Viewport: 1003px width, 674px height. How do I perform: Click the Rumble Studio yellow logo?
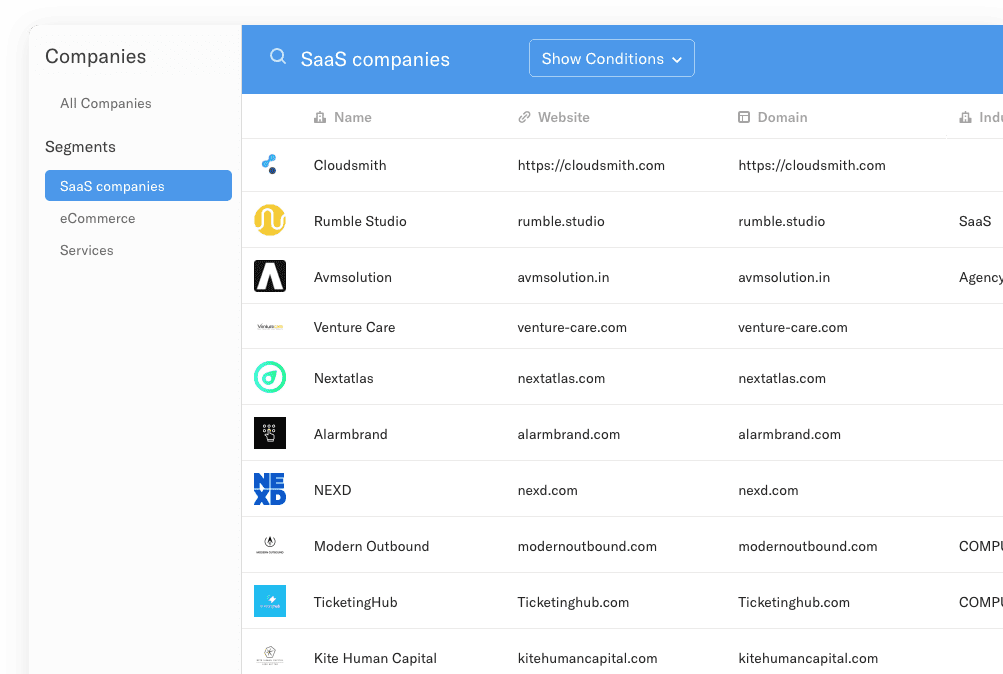(269, 220)
